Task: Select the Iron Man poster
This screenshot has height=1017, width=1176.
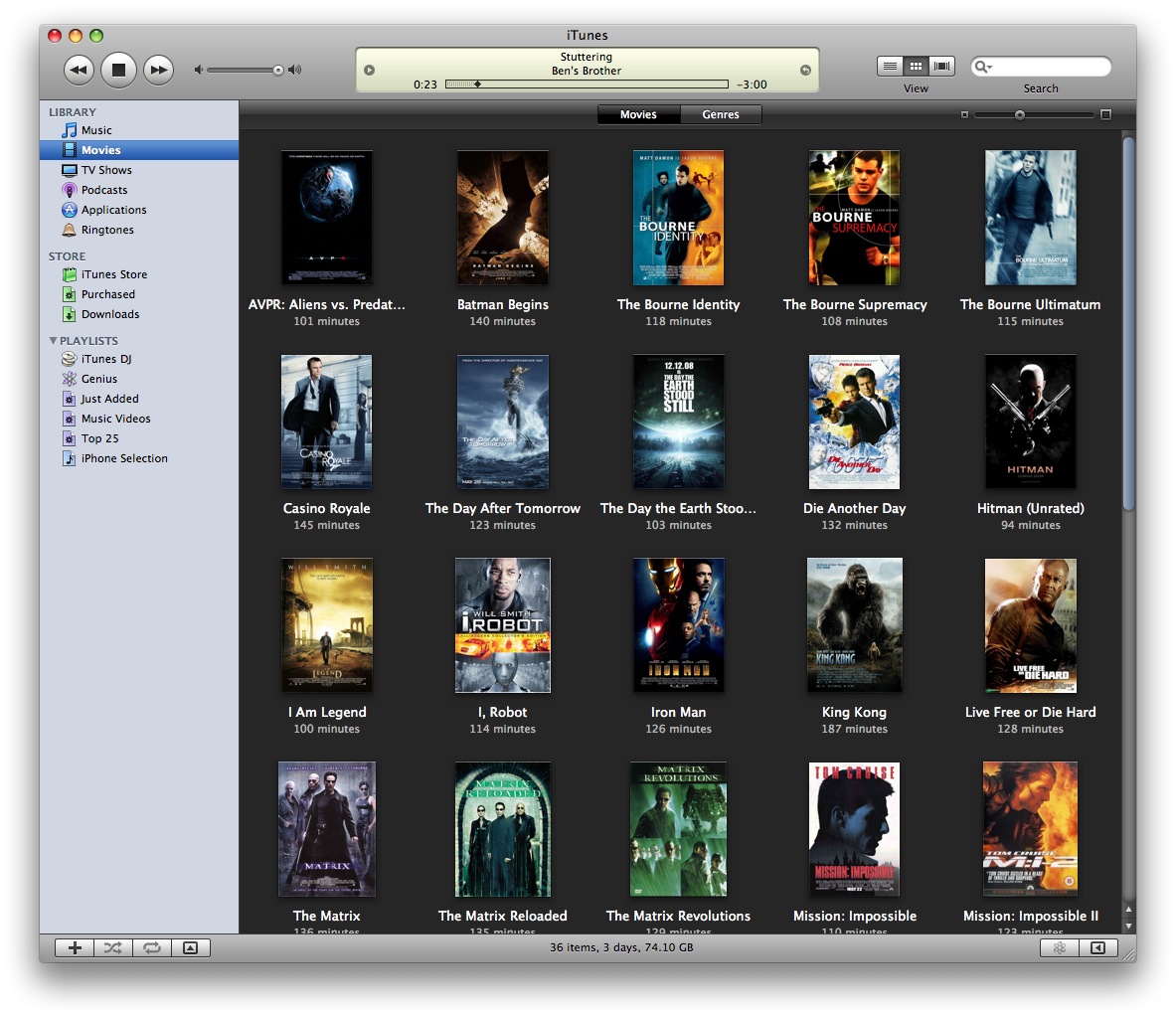Action: click(679, 624)
